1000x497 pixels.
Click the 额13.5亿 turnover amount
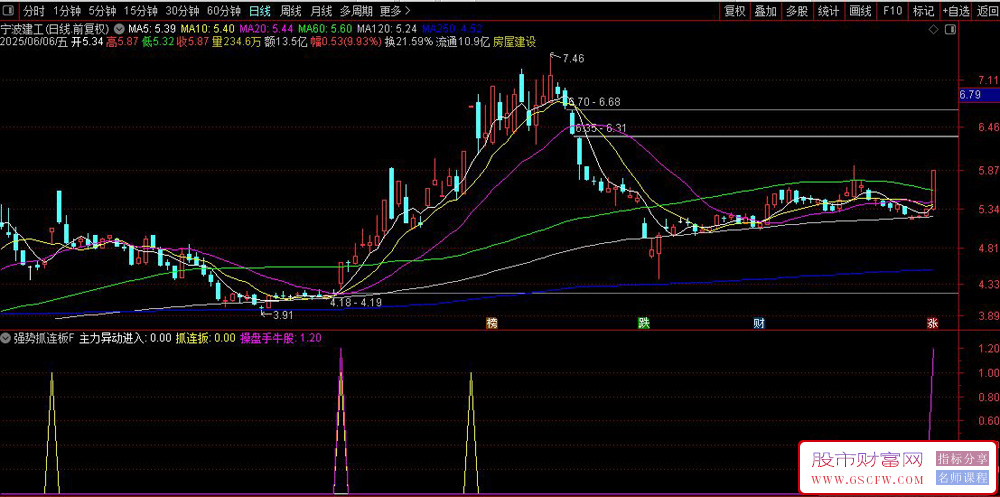pos(285,41)
